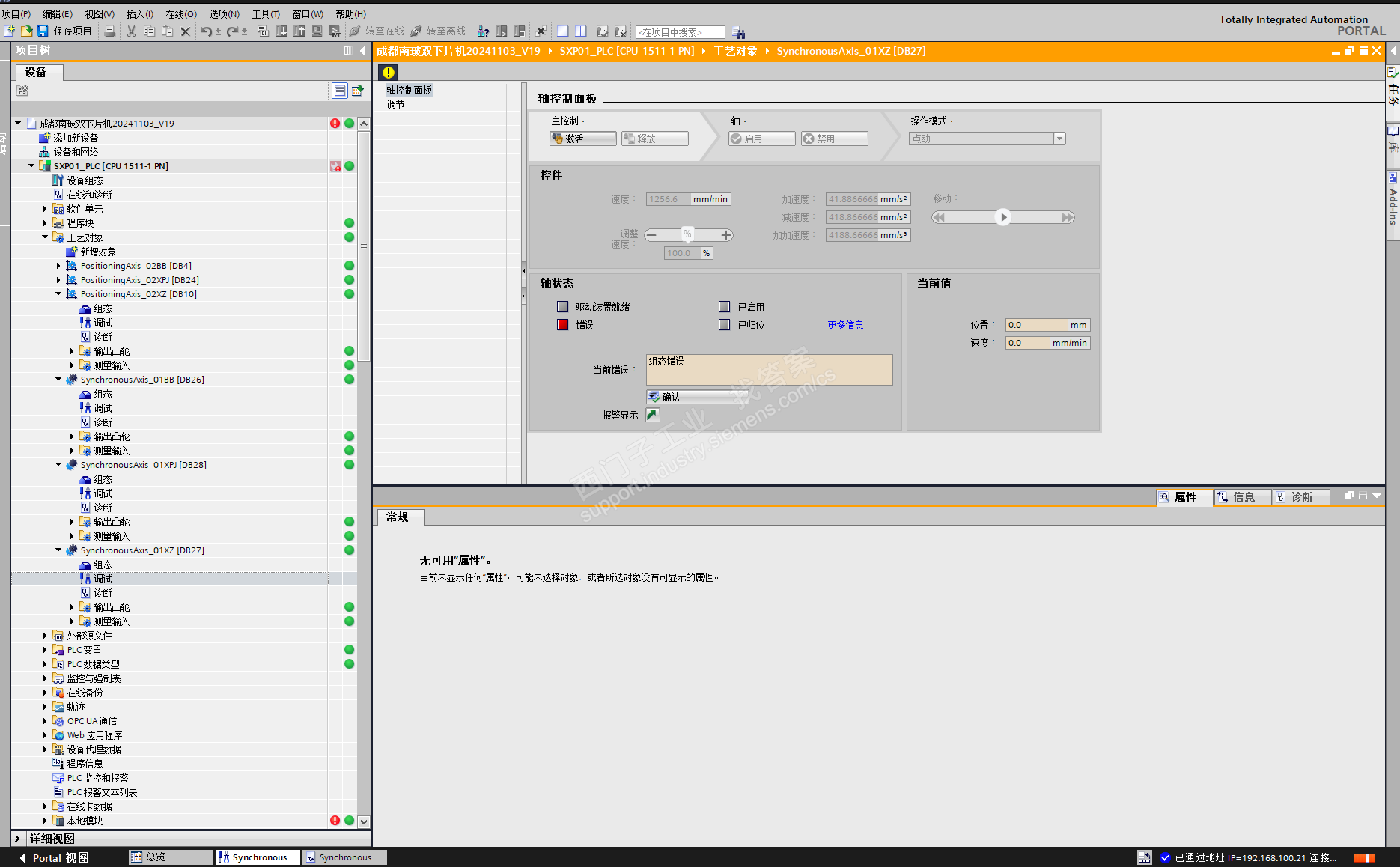Expand the 详细视图 panel
Screen dimensions: 1400x867
pyautogui.click(x=17, y=839)
